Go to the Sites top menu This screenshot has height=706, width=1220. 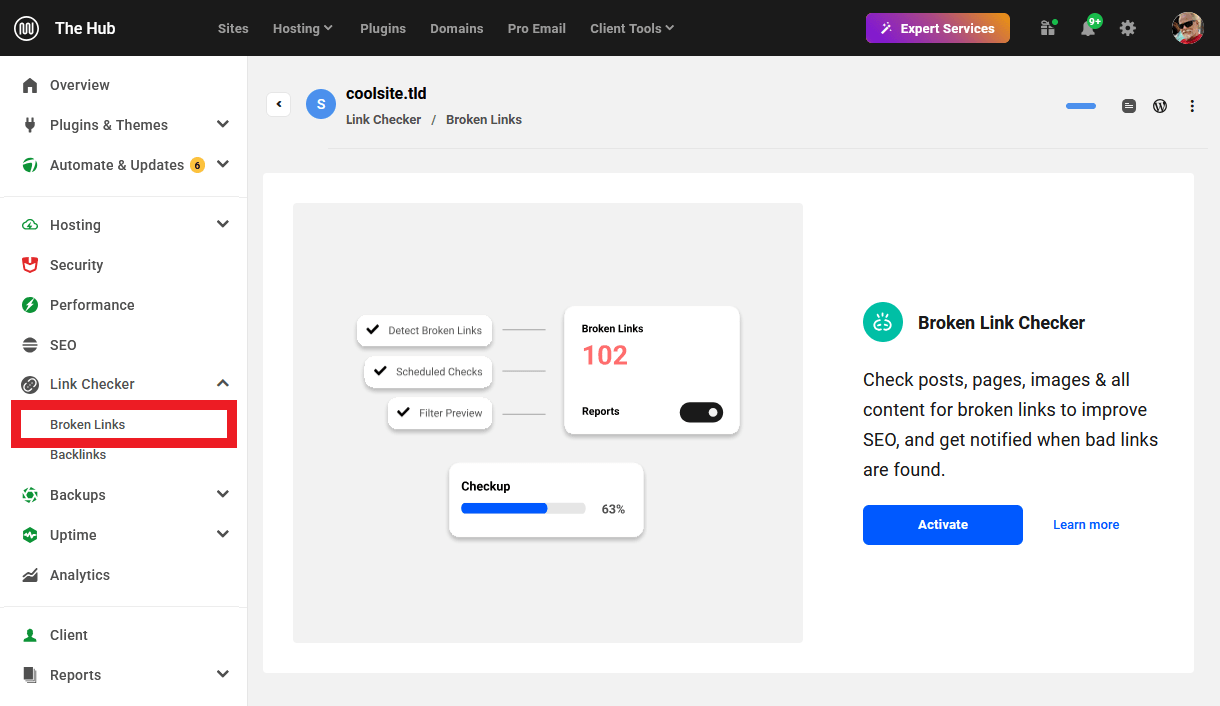point(233,28)
